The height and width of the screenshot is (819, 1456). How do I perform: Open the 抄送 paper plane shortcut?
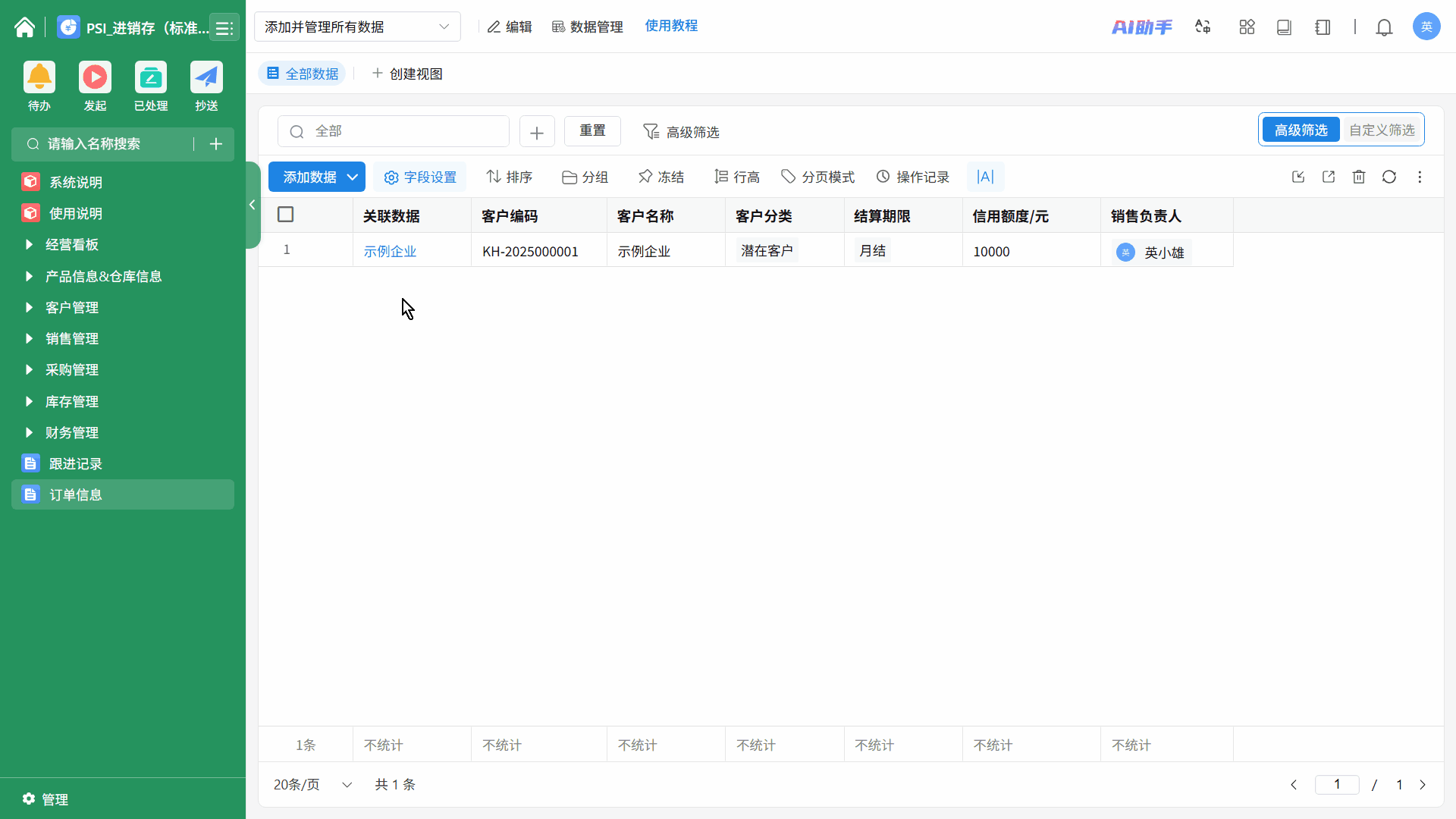206,78
